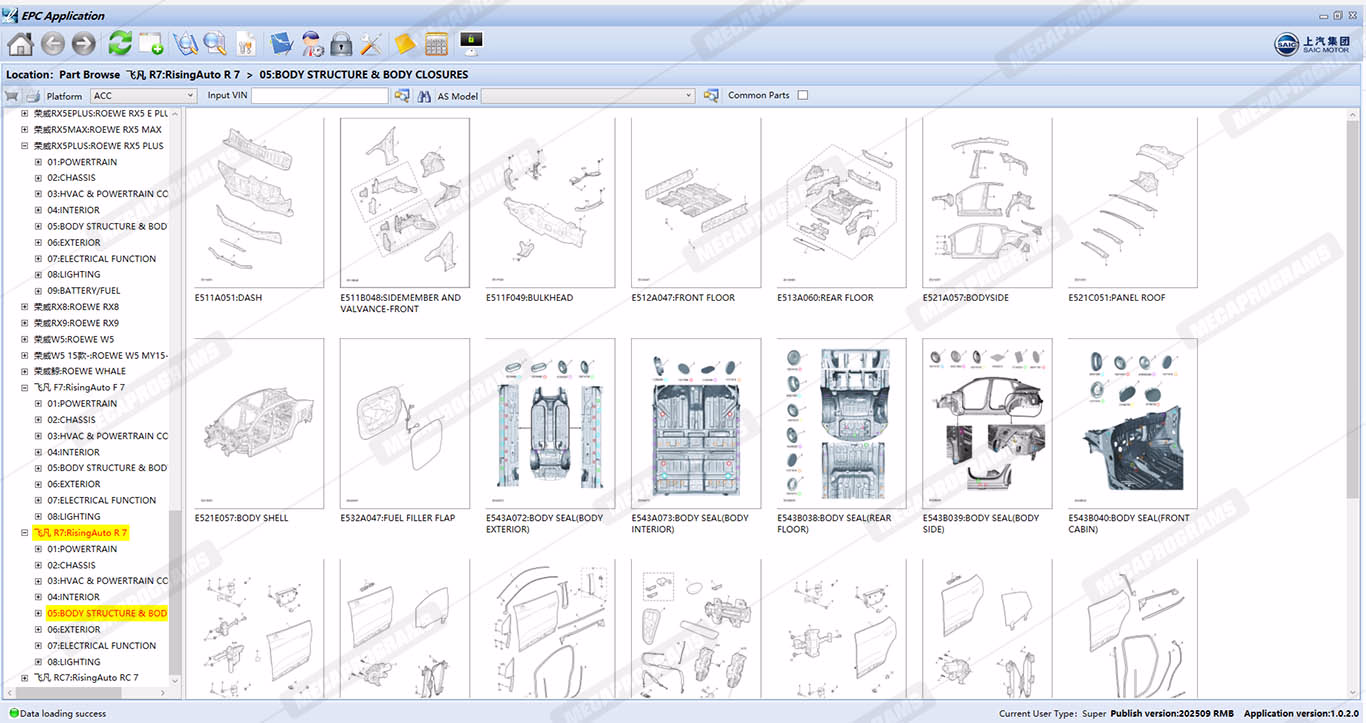Viewport: 1366px width, 723px height.
Task: Click the Home icon in the toolbar
Action: 20,44
